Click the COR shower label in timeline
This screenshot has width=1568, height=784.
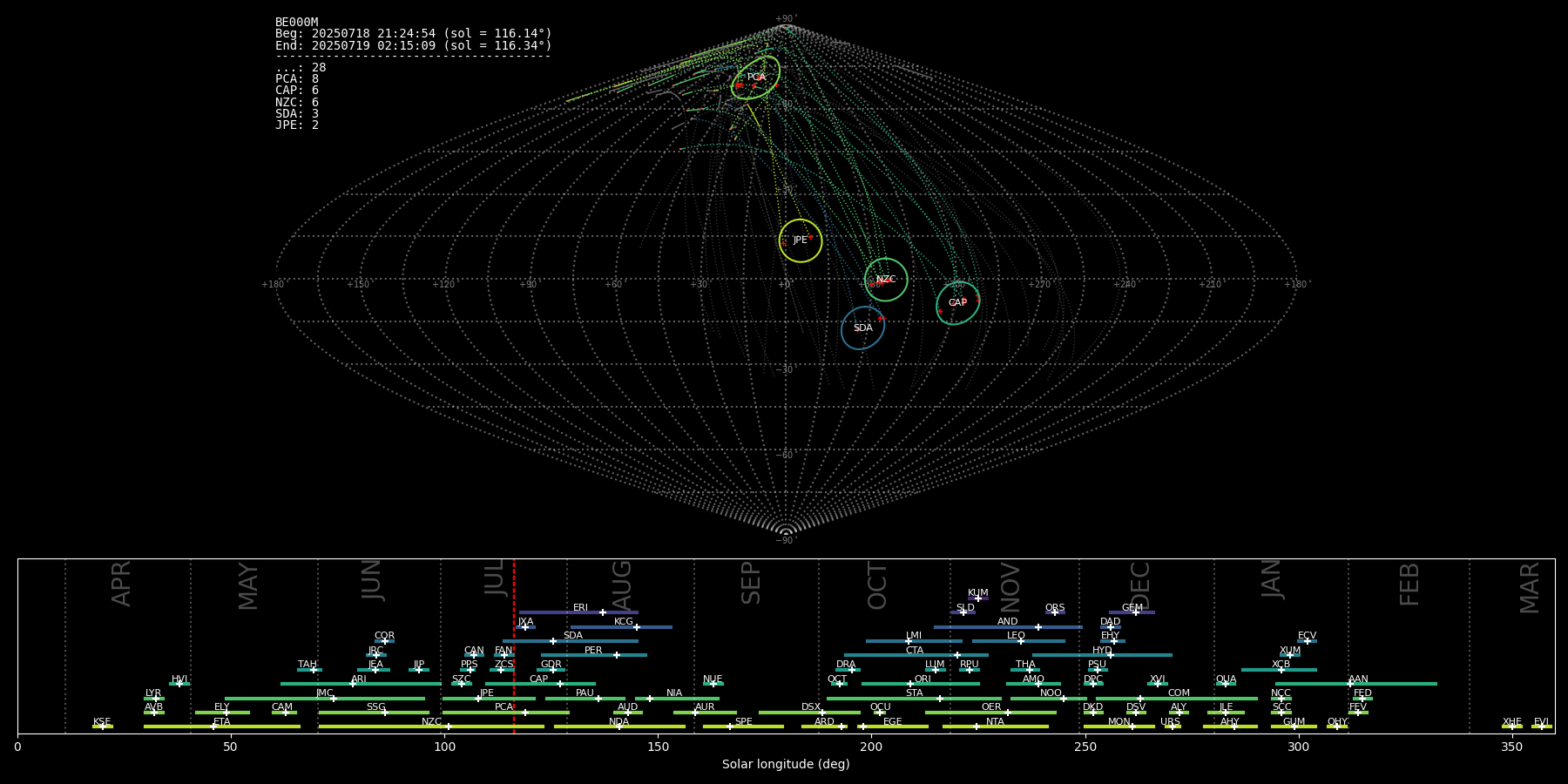[x=385, y=636]
